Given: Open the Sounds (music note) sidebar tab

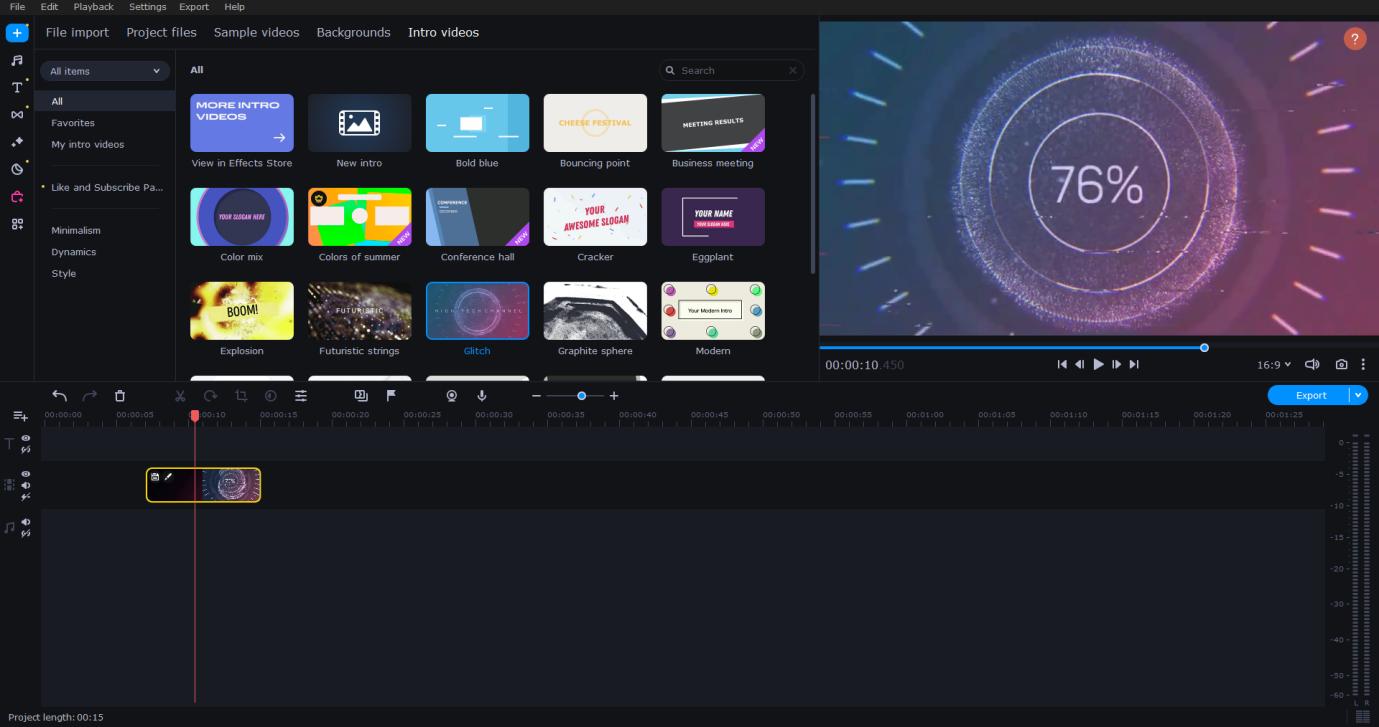Looking at the screenshot, I should pyautogui.click(x=17, y=60).
